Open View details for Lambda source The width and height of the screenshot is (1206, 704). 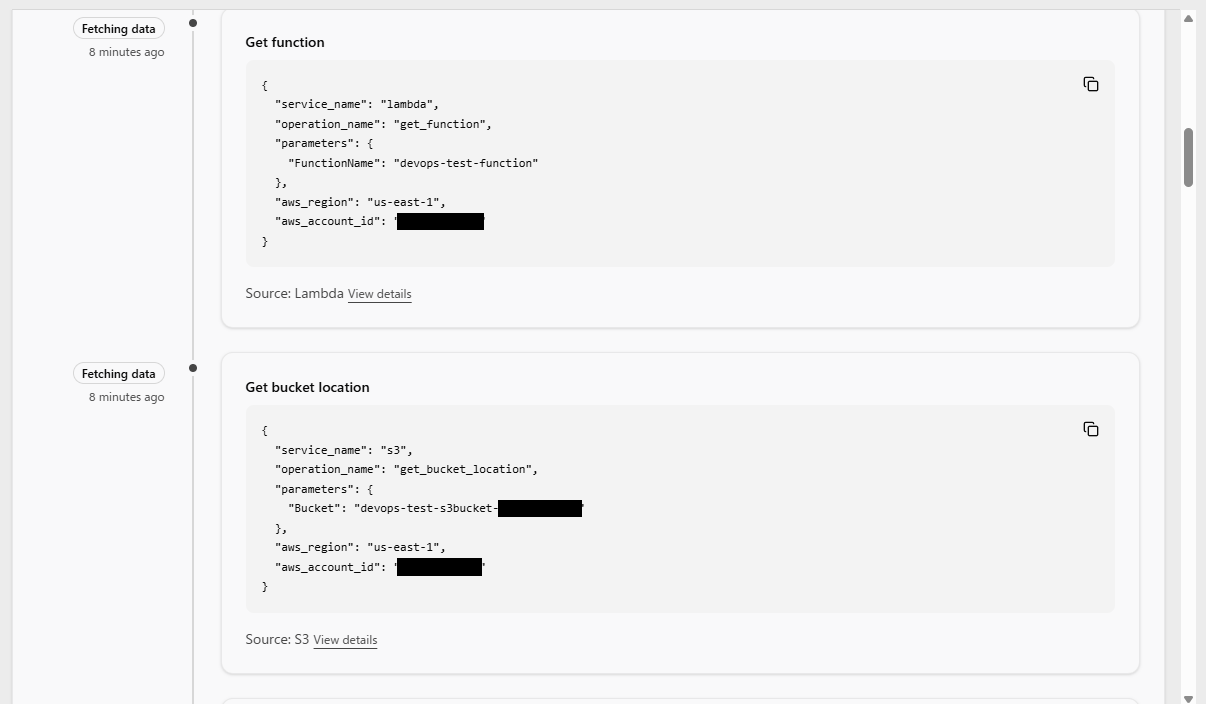[379, 294]
